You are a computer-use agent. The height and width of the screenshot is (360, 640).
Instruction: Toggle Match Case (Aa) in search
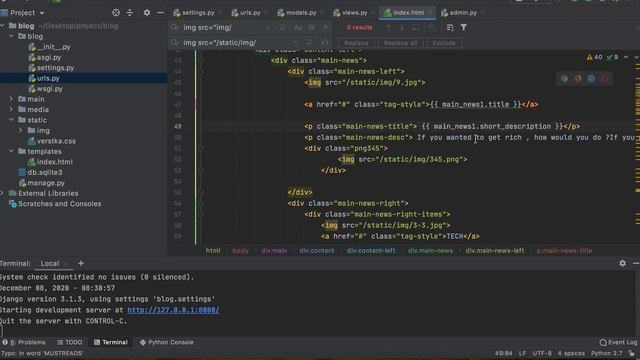coord(298,27)
